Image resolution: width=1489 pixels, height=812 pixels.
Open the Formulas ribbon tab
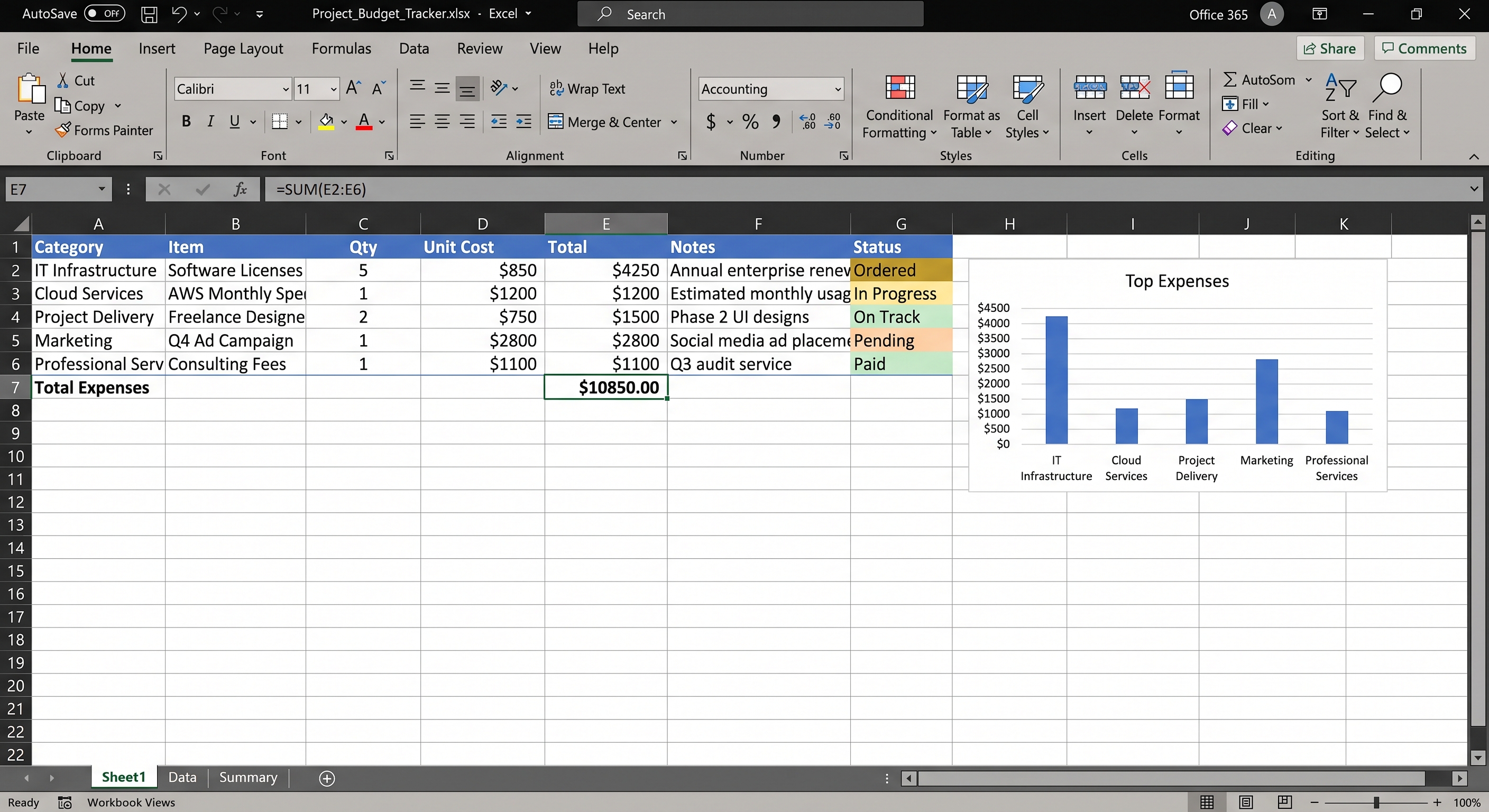tap(341, 49)
